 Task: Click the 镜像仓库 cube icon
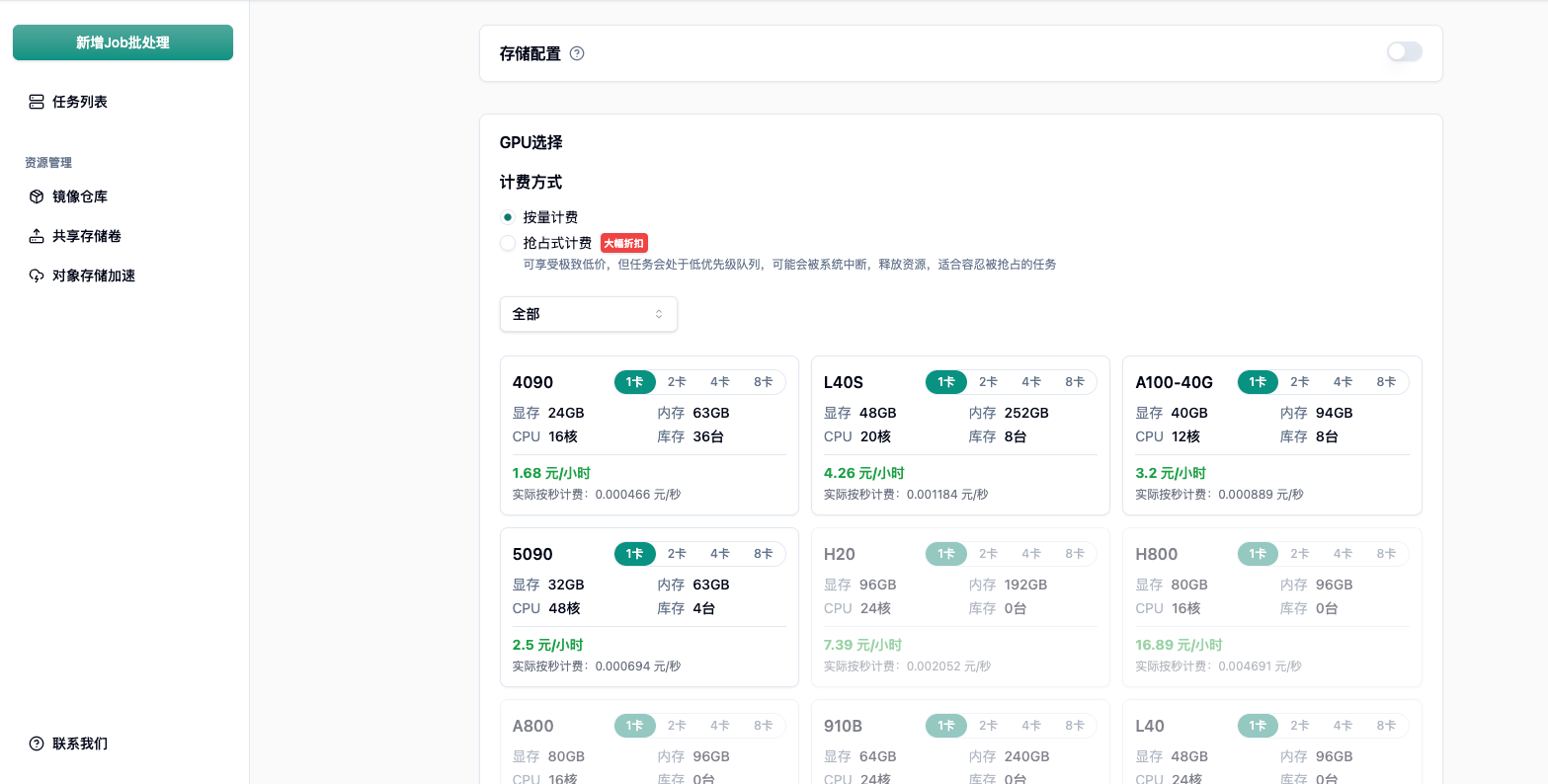(x=37, y=196)
